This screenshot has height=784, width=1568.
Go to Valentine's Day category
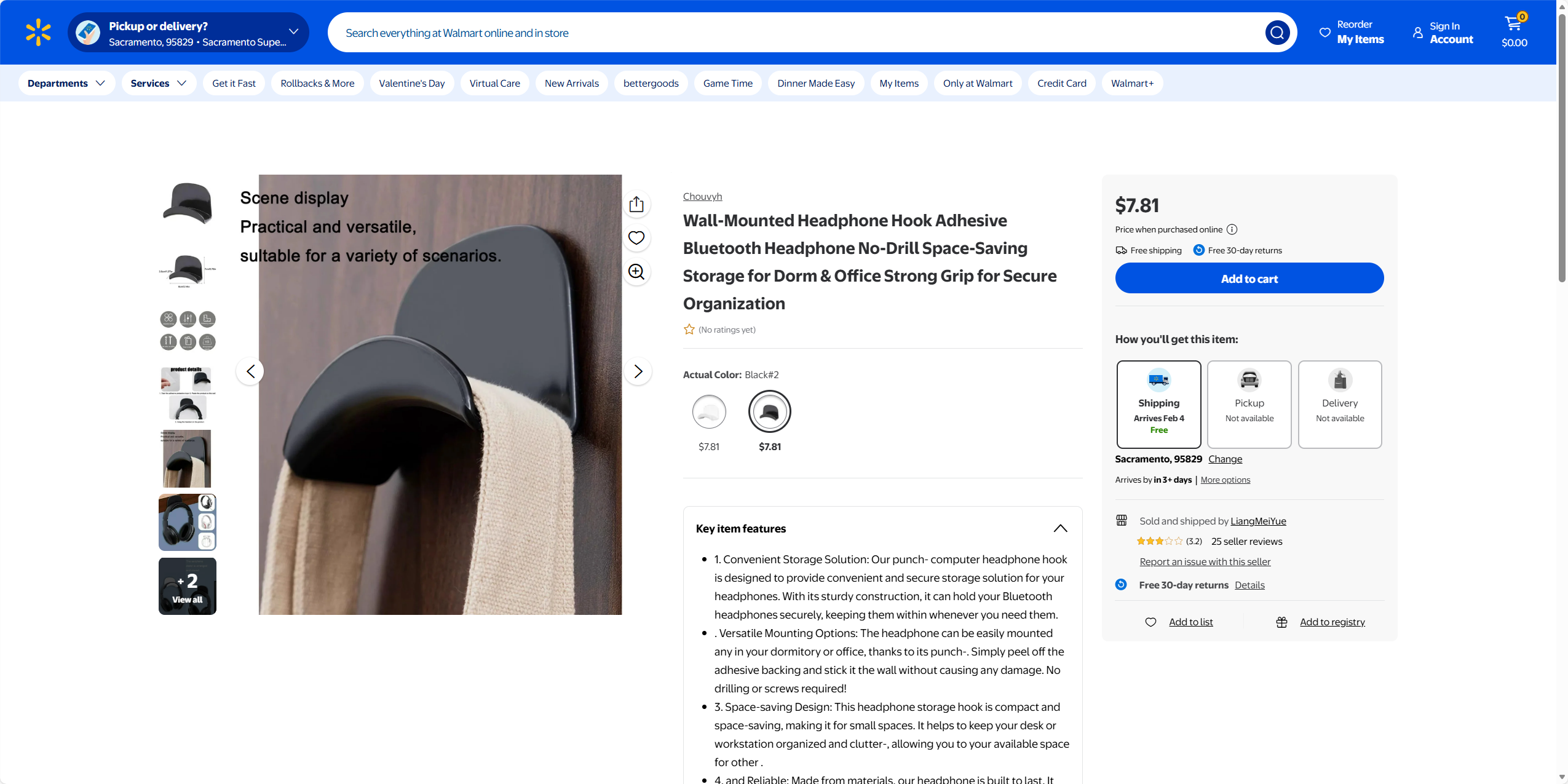coord(411,84)
